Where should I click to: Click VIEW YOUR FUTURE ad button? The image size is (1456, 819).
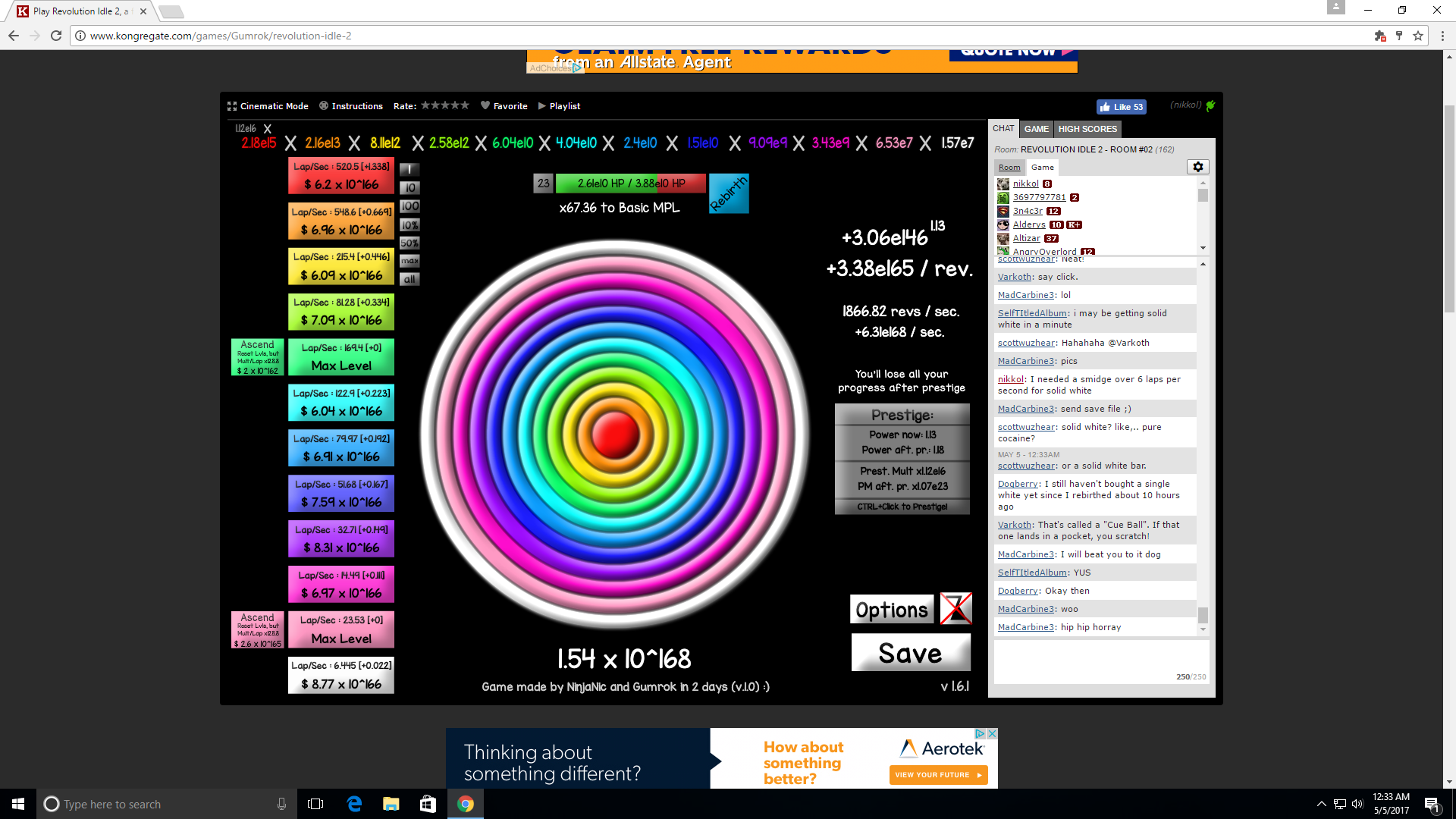[x=938, y=775]
